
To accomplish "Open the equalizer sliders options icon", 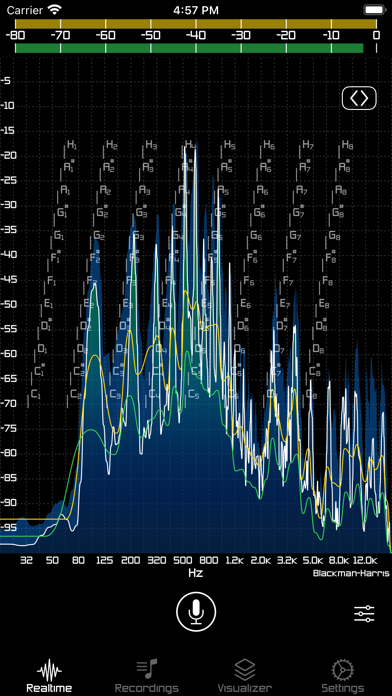I will point(364,613).
